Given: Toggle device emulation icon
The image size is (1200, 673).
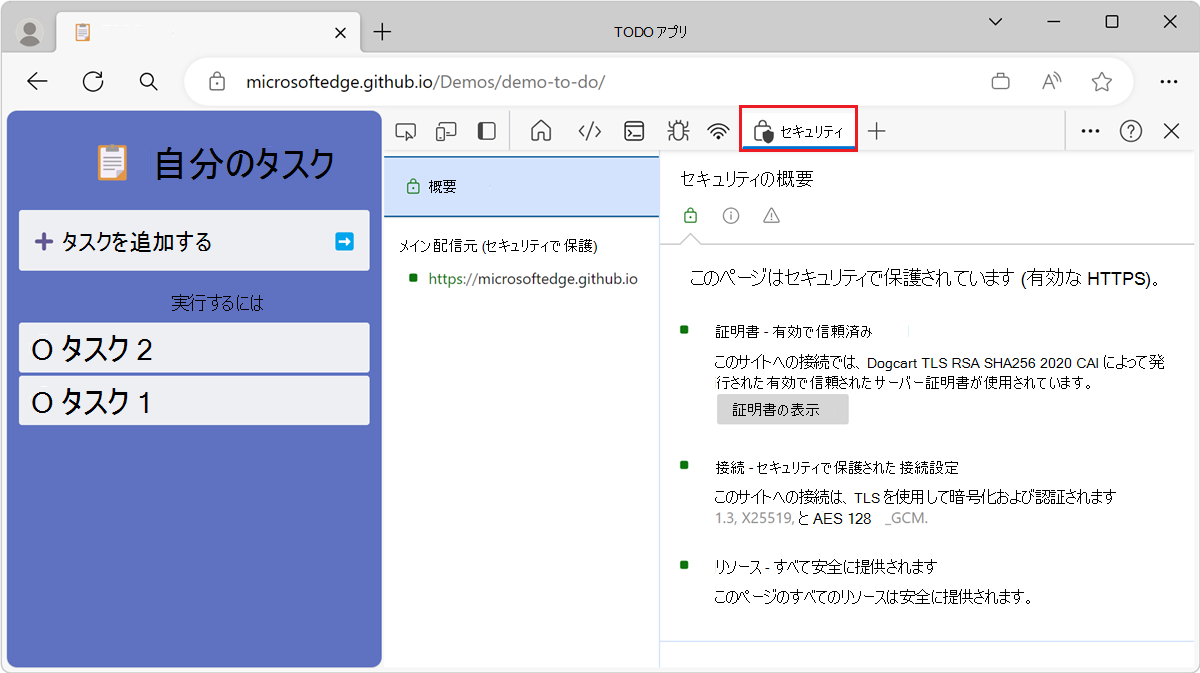Looking at the screenshot, I should click(x=446, y=131).
